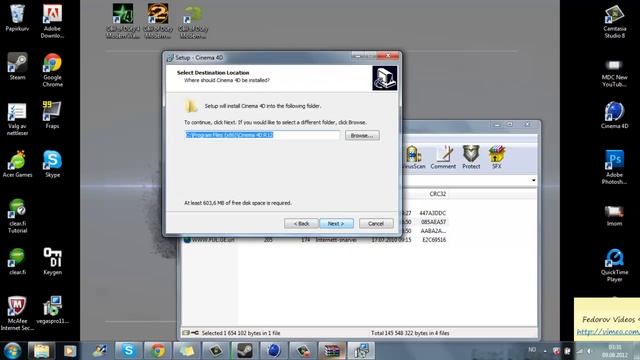Click the destination folder path field

(262, 135)
